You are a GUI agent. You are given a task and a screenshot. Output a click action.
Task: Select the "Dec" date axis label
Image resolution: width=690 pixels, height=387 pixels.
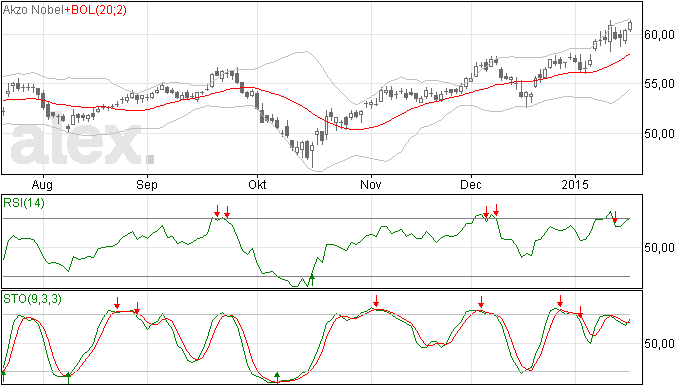tap(471, 184)
